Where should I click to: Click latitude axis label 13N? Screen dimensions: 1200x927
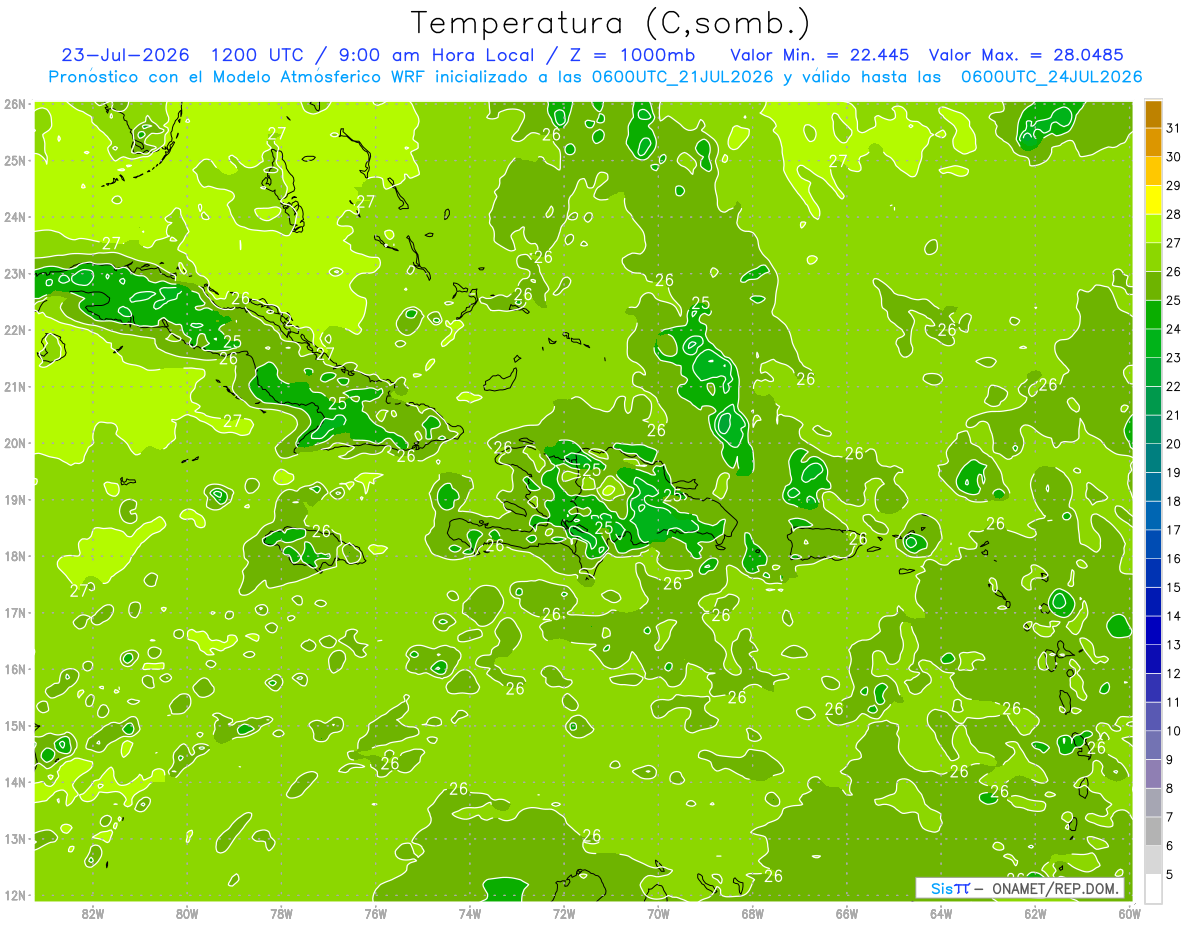tap(15, 838)
